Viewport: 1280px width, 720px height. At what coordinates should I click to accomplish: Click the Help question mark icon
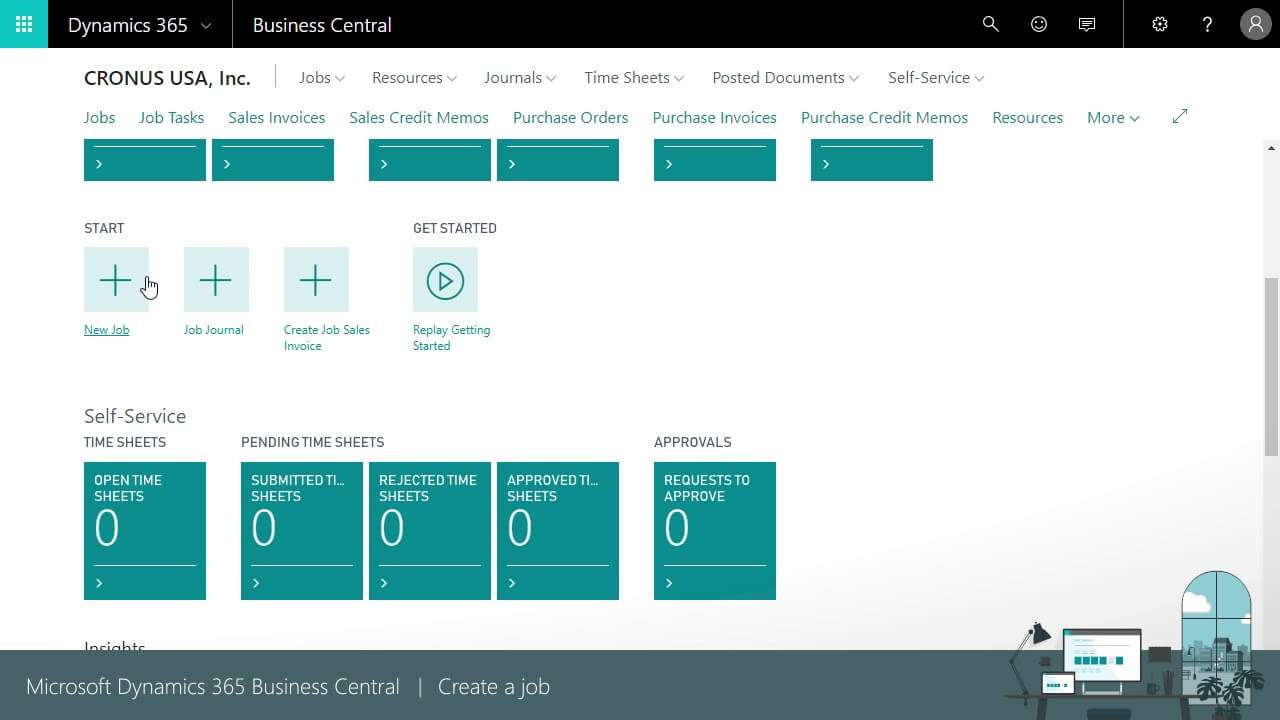[1205, 23]
